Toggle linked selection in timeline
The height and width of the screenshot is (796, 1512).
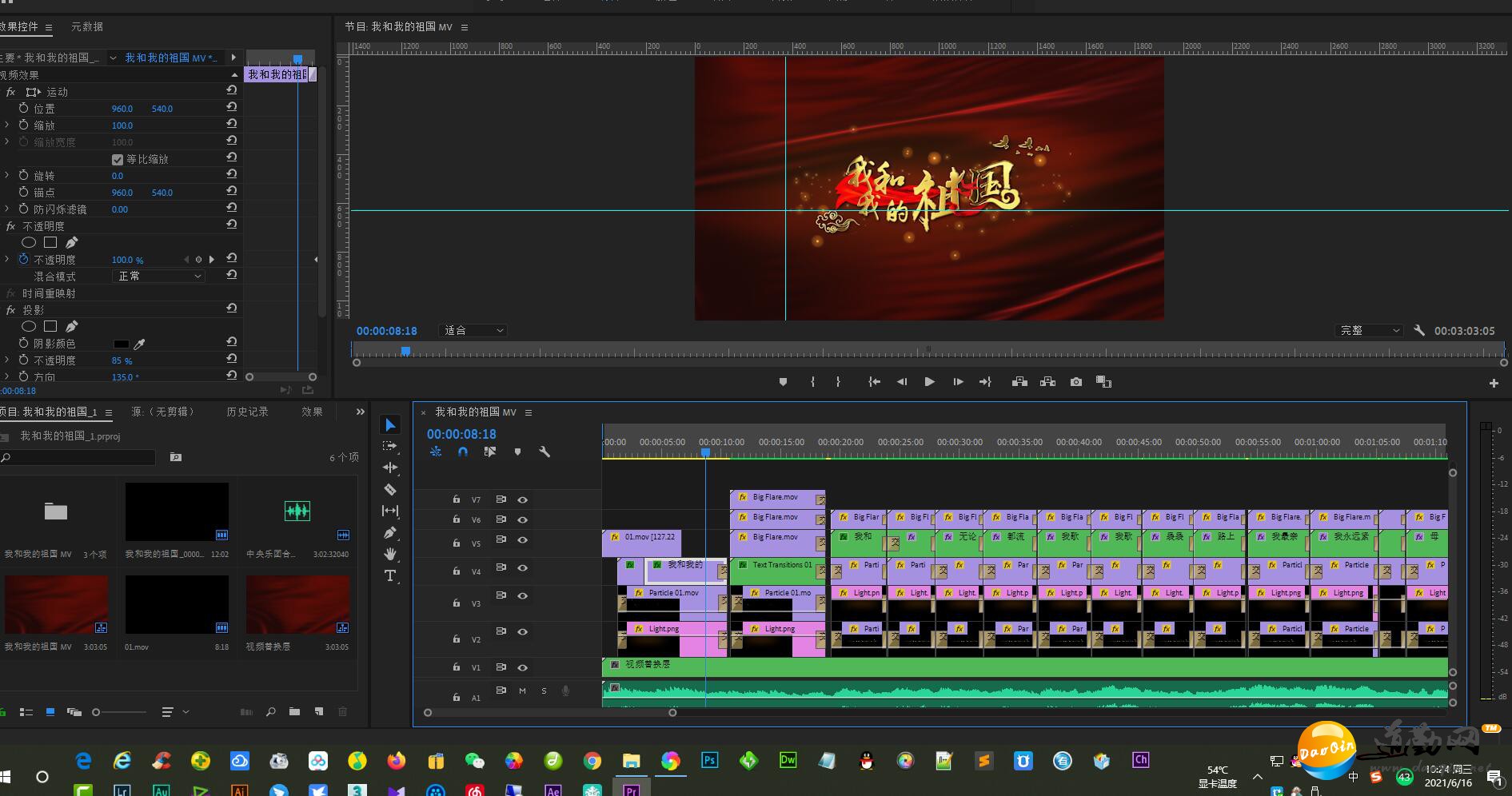coord(490,452)
